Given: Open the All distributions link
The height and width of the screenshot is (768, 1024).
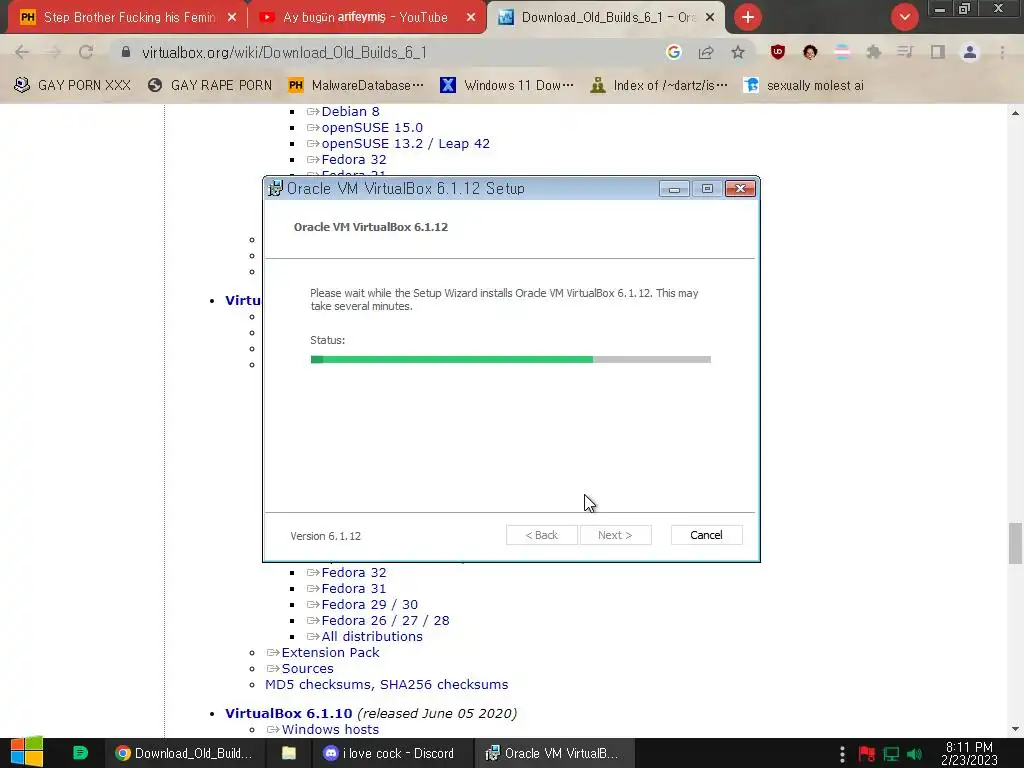Looking at the screenshot, I should coord(372,637).
